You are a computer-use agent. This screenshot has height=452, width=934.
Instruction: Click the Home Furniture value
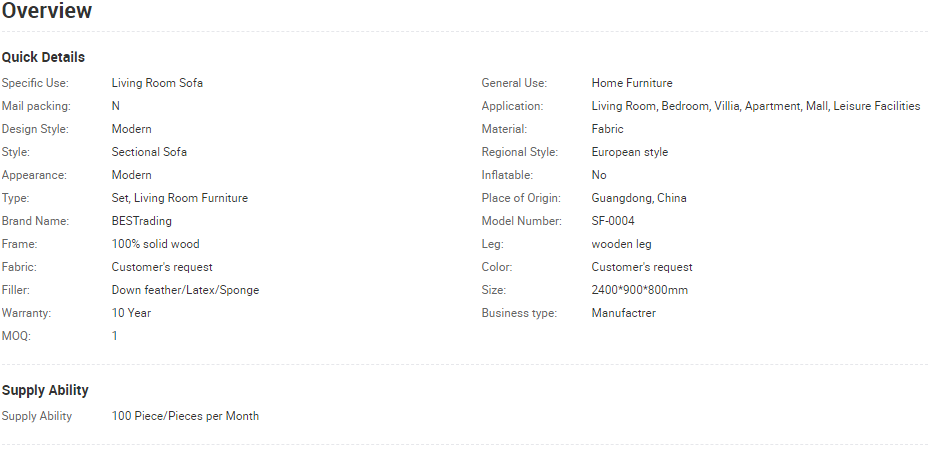[x=632, y=83]
